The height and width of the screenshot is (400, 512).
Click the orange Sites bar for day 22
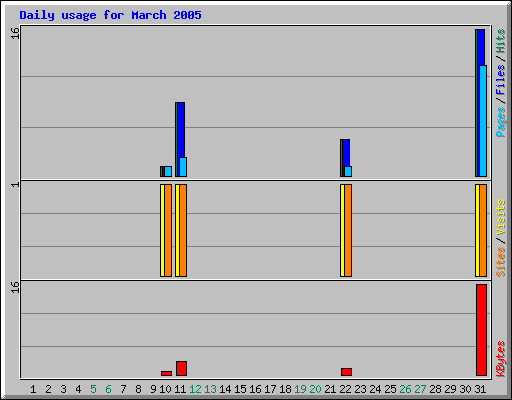click(348, 230)
